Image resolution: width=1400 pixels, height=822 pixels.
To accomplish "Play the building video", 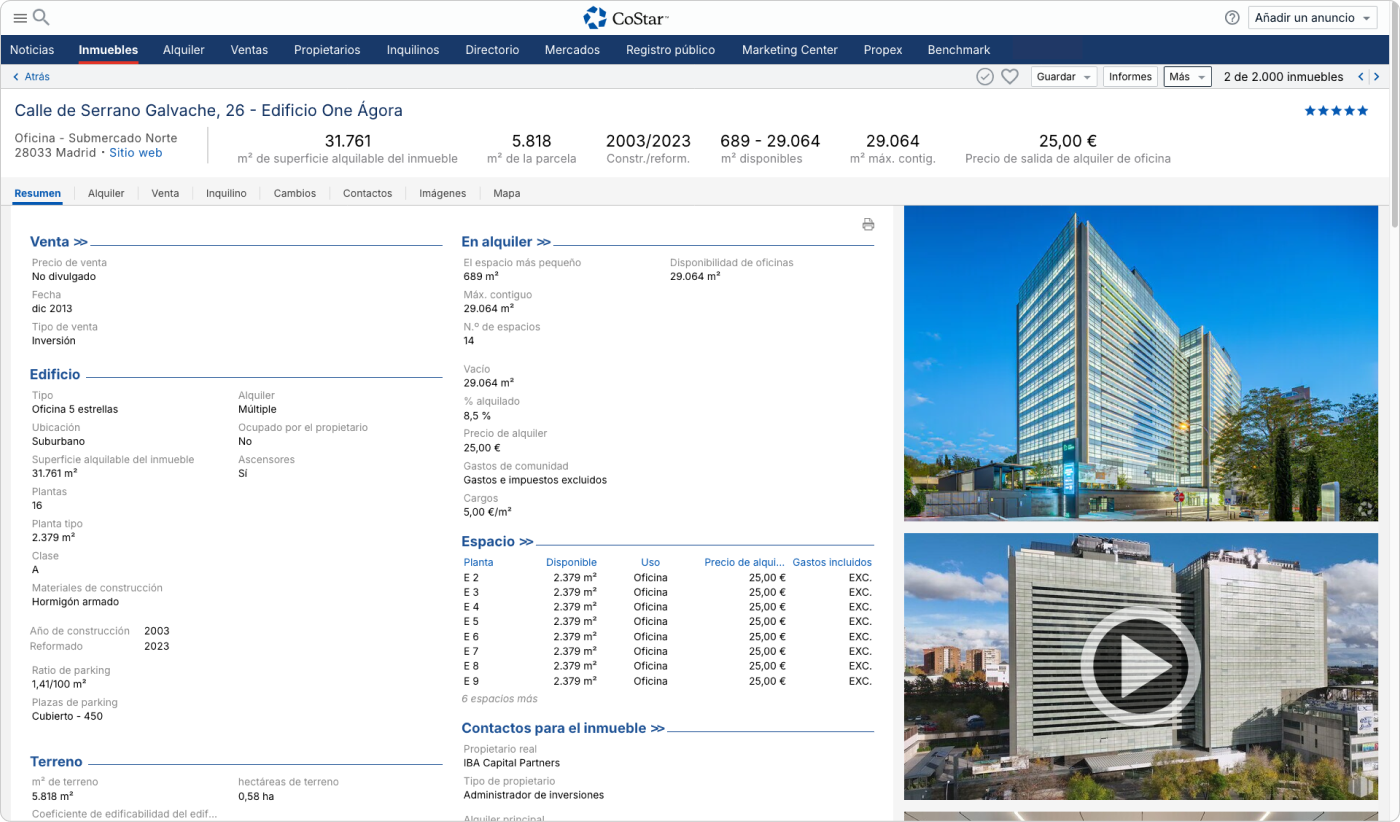I will click(1140, 666).
